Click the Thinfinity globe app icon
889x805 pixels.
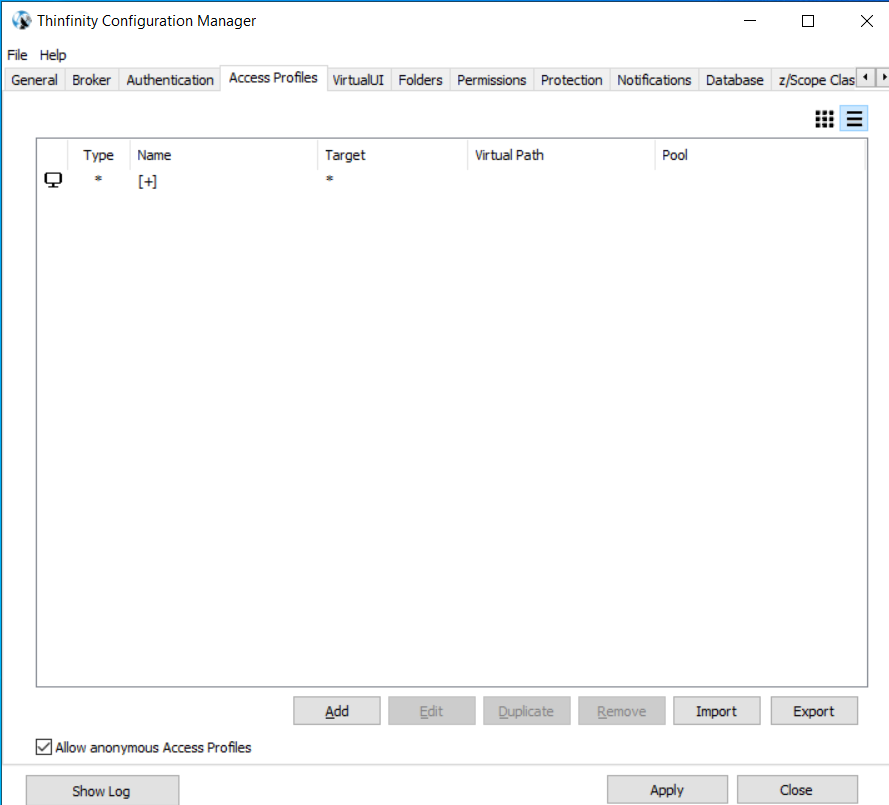pos(22,20)
